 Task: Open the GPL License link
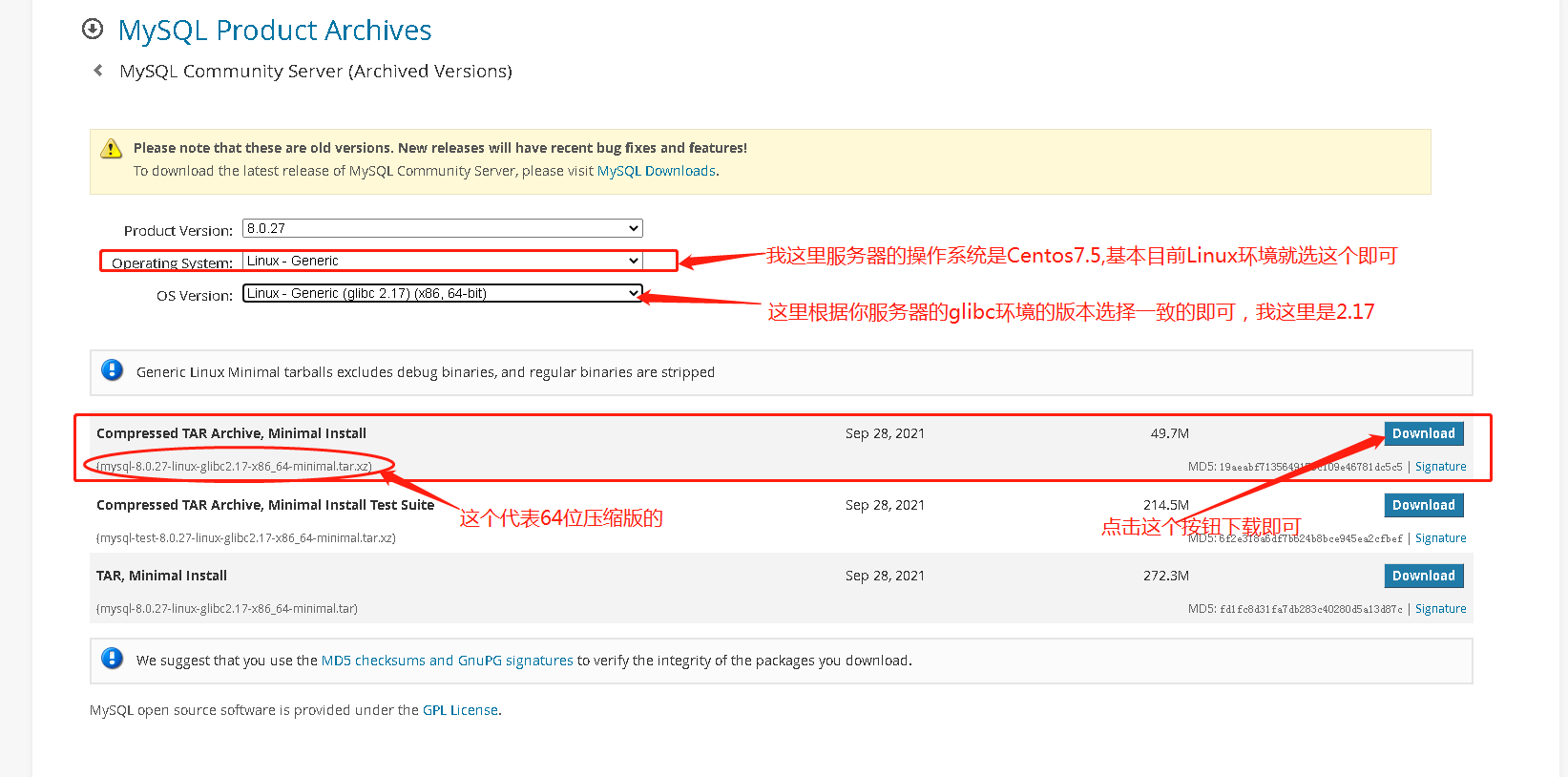click(460, 710)
